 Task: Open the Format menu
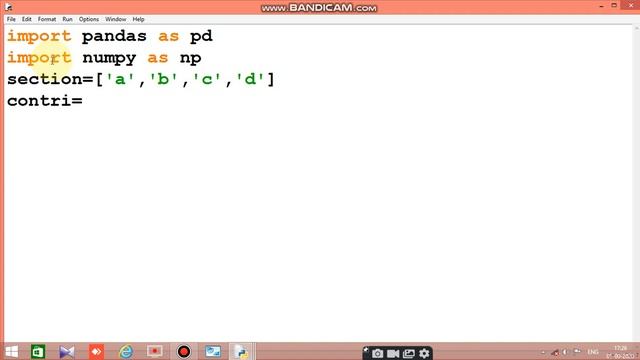pyautogui.click(x=47, y=19)
